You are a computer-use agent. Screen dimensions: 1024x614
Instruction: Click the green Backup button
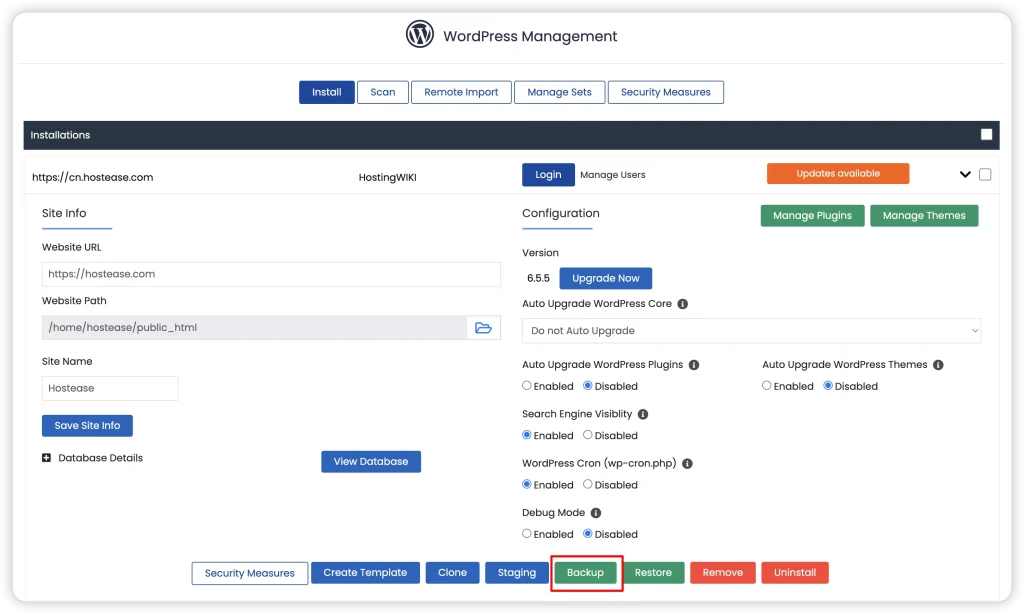coord(585,573)
